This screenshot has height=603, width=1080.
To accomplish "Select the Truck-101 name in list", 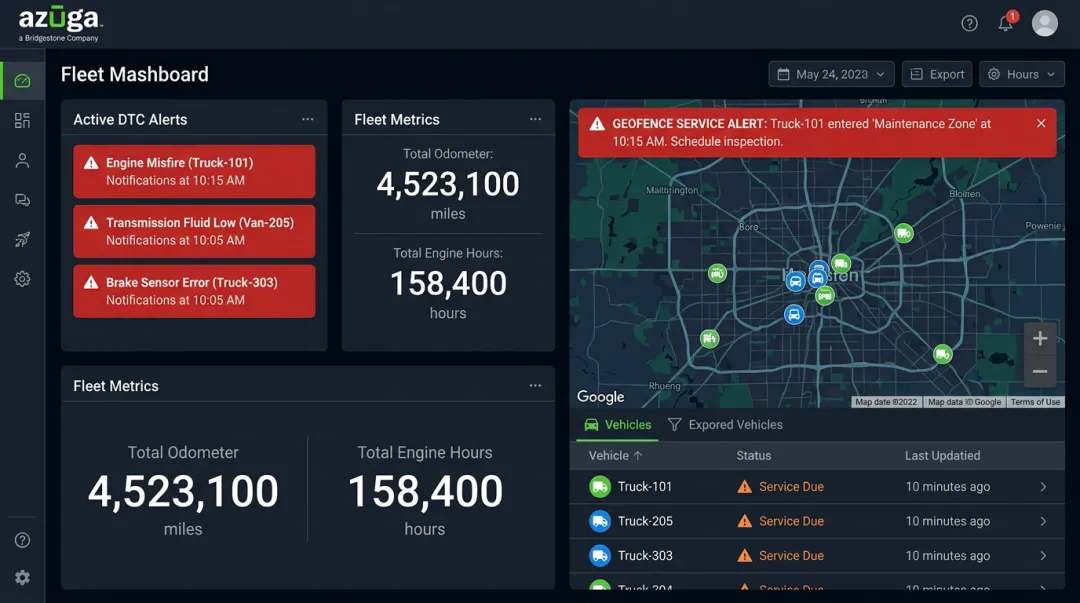I will (x=645, y=487).
